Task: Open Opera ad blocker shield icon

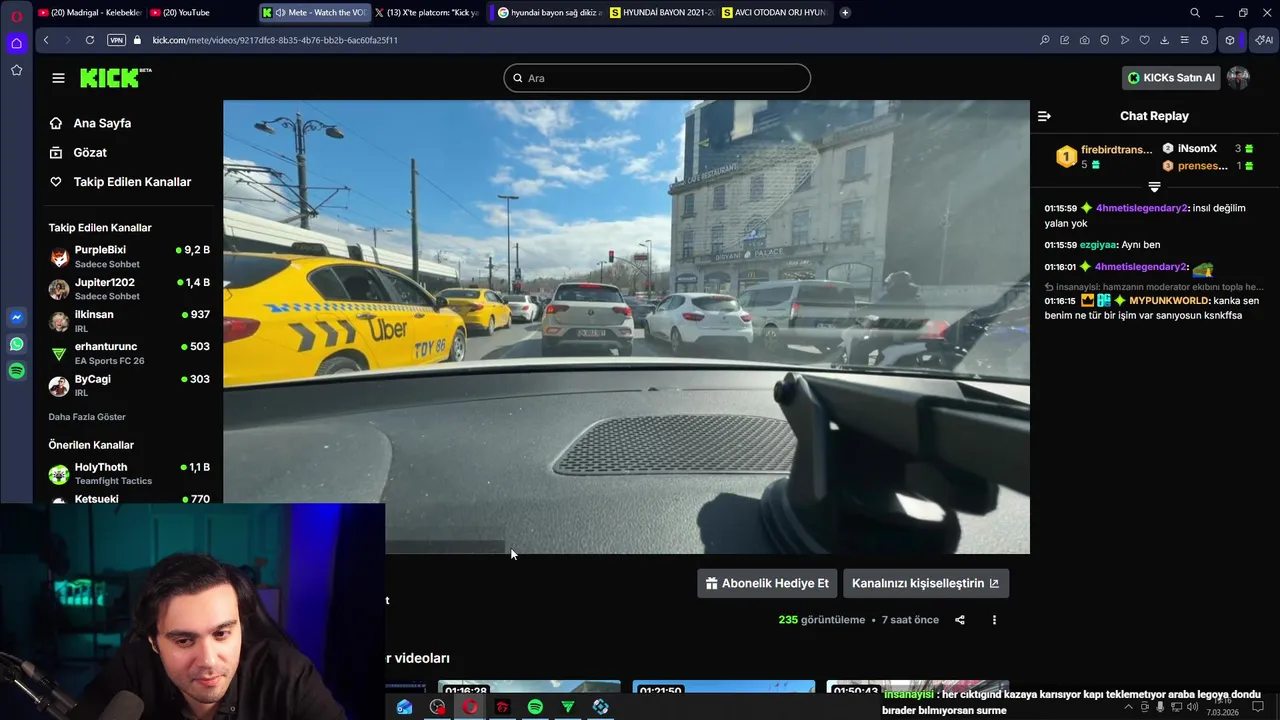Action: [x=1104, y=40]
